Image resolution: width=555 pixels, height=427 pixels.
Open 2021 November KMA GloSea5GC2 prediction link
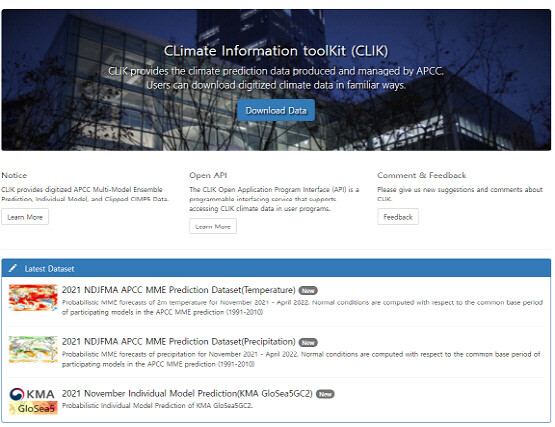[187, 393]
